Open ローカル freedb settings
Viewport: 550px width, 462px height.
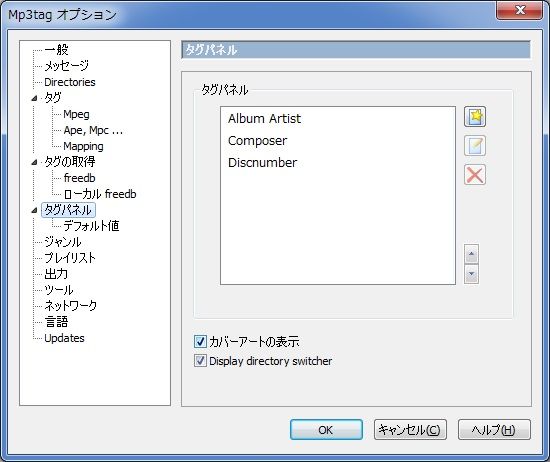[x=100, y=194]
